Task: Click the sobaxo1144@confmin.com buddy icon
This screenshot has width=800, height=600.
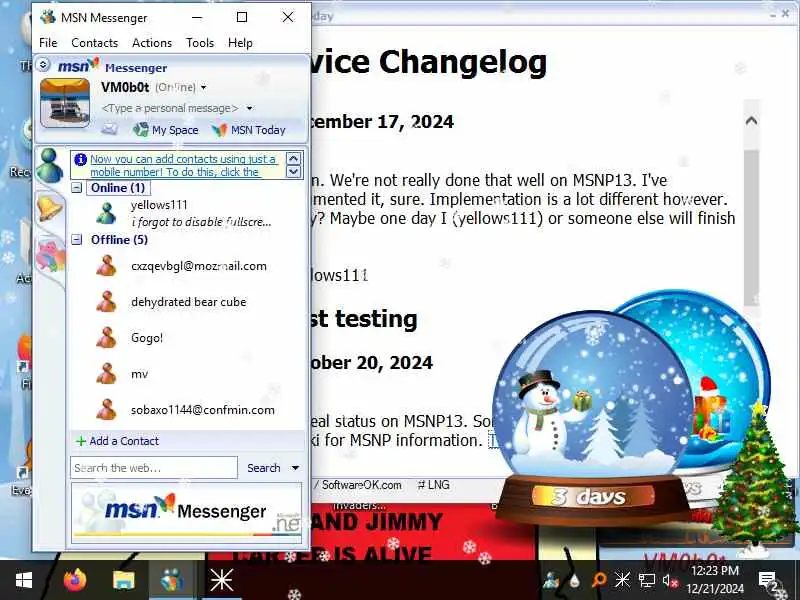Action: tap(106, 410)
